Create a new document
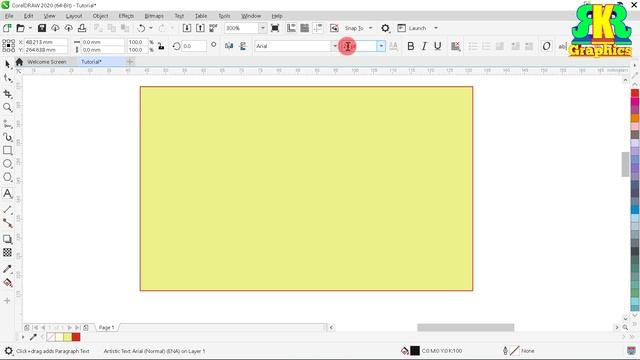Screen dimensions: 640x360 click(7, 28)
